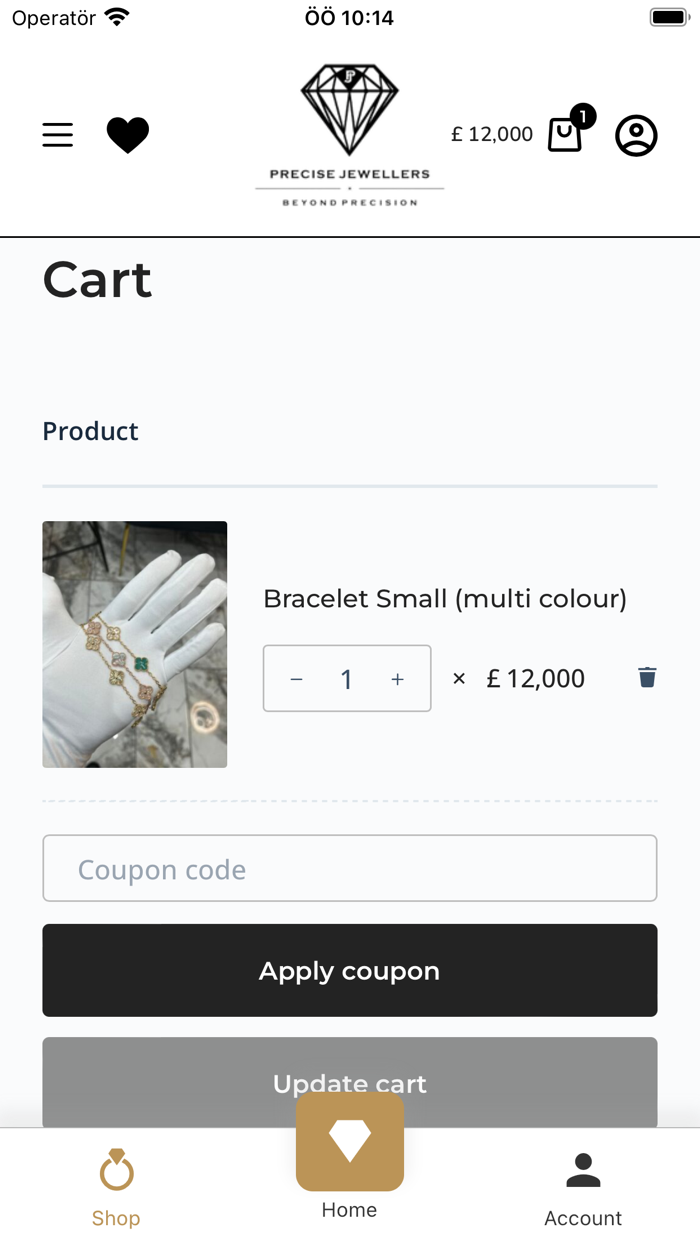Open the shopping bag cart icon
The width and height of the screenshot is (700, 1244).
point(564,135)
